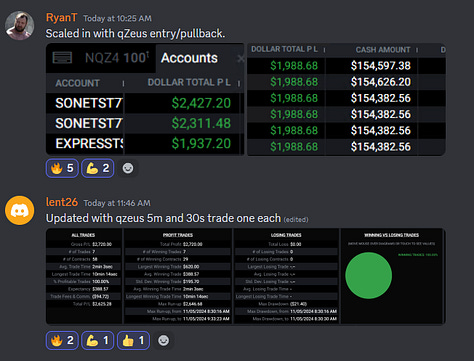Image resolution: width=474 pixels, height=361 pixels.
Task: Add a reaction to lent26's message
Action: [x=163, y=340]
